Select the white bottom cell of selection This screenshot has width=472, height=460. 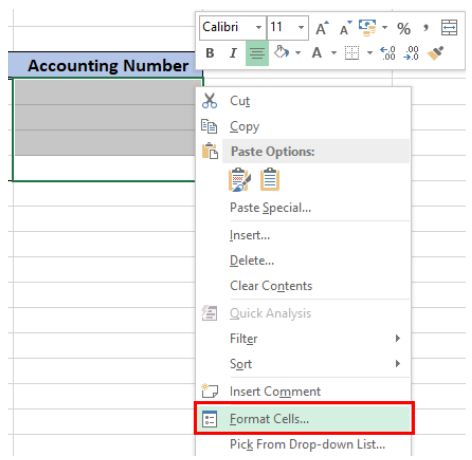coord(104,168)
